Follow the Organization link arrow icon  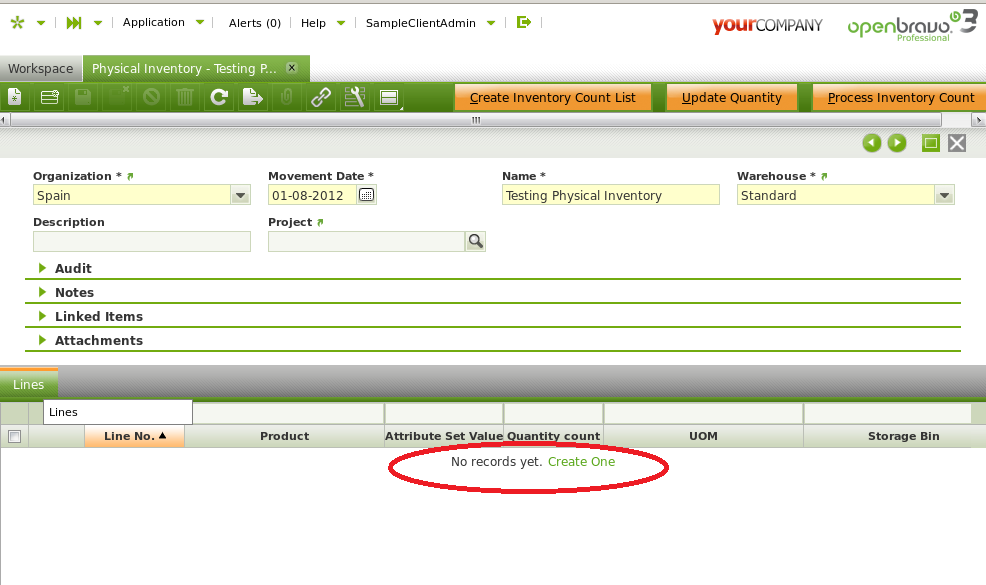pyautogui.click(x=130, y=176)
